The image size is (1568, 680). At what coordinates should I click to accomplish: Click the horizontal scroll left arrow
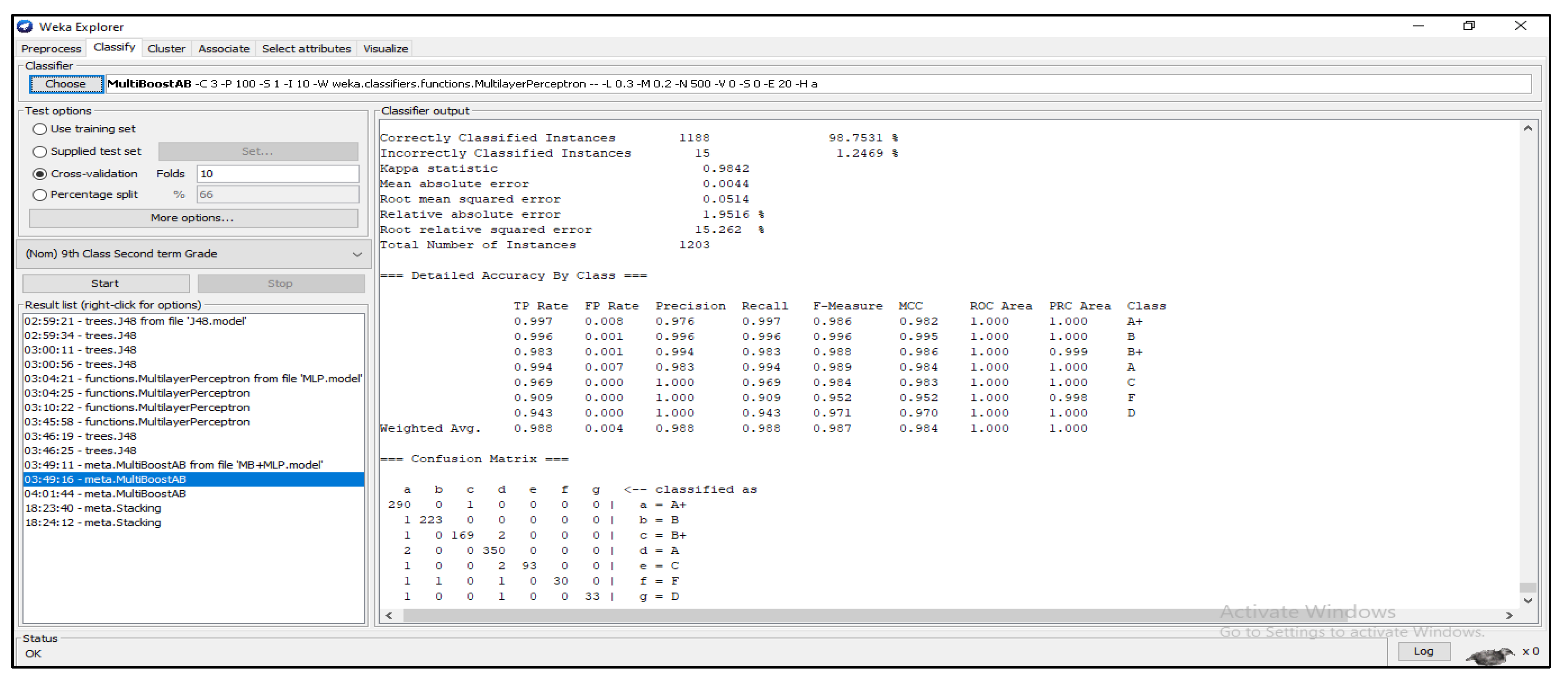389,615
